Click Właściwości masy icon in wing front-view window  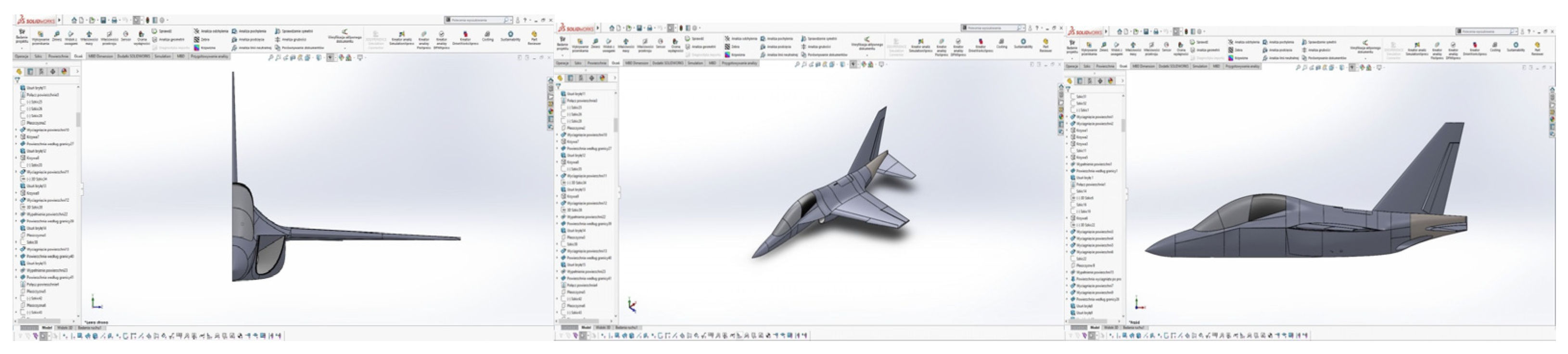[89, 37]
